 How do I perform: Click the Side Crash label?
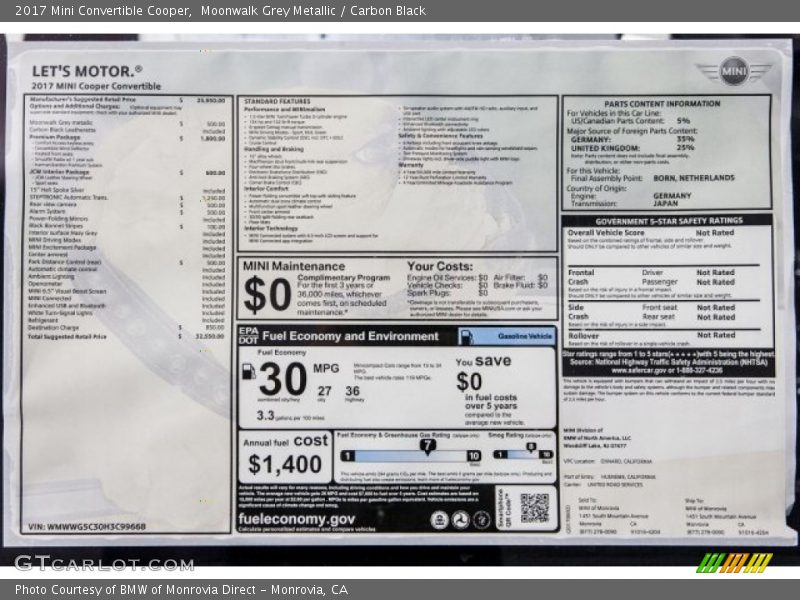(x=578, y=312)
